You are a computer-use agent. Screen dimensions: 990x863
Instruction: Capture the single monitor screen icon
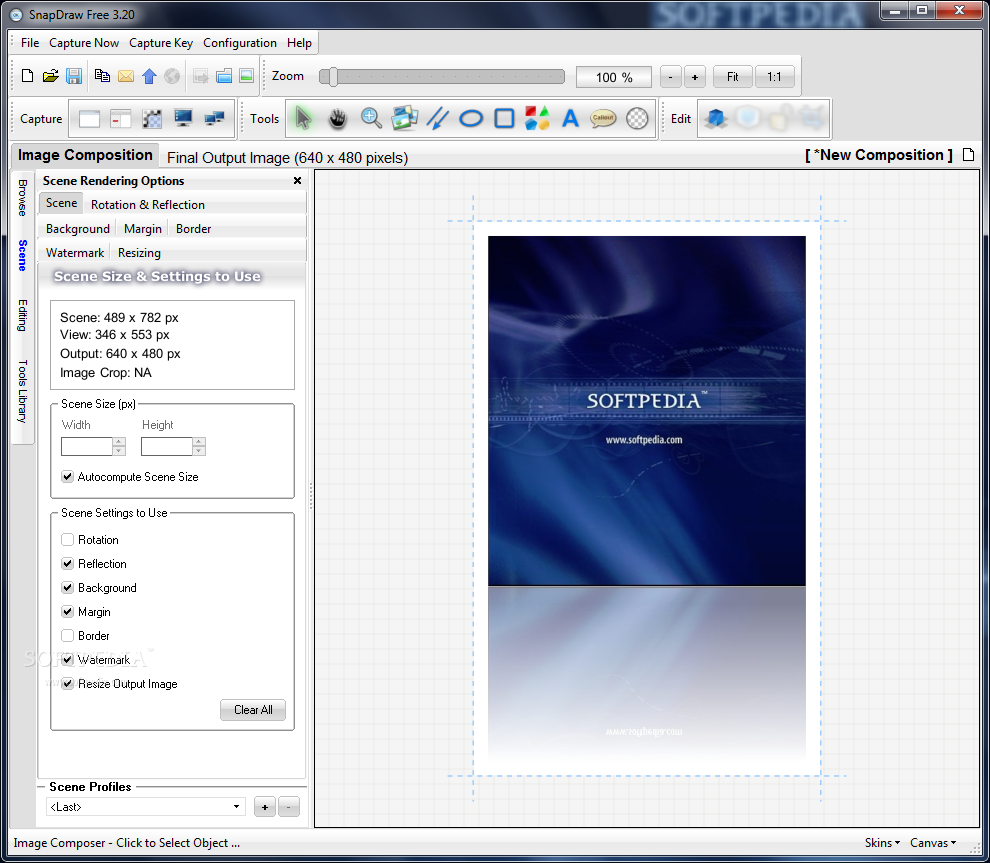pos(183,118)
